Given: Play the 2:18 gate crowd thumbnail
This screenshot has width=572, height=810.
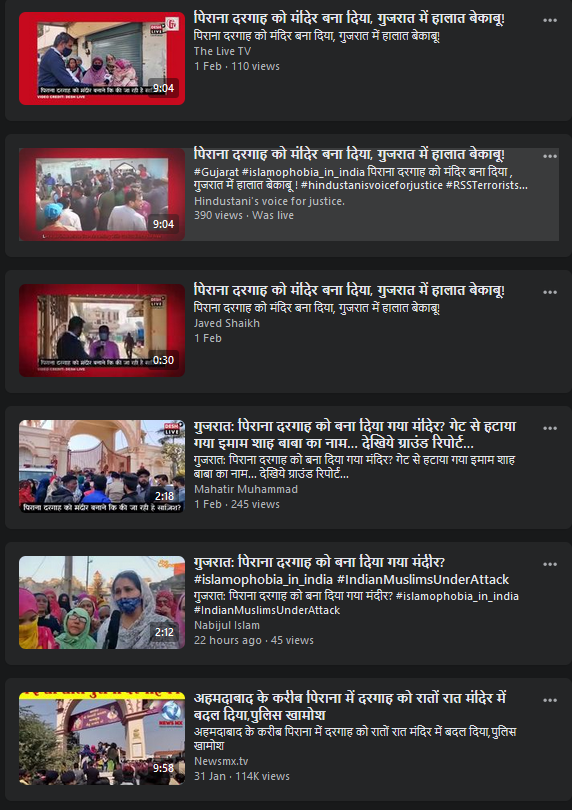Looking at the screenshot, I should tap(102, 466).
